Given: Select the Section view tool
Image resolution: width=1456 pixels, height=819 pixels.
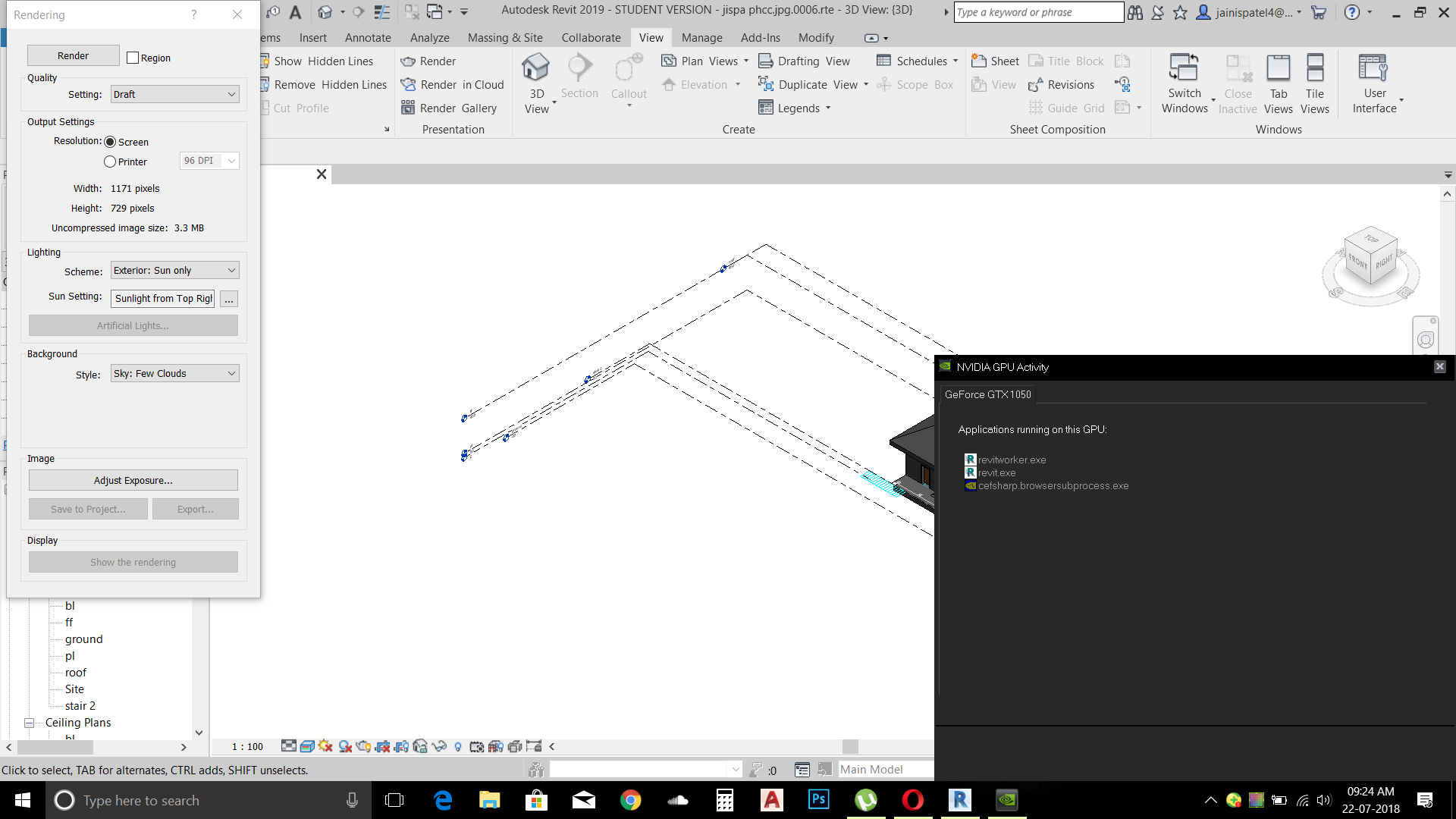Looking at the screenshot, I should (x=579, y=77).
